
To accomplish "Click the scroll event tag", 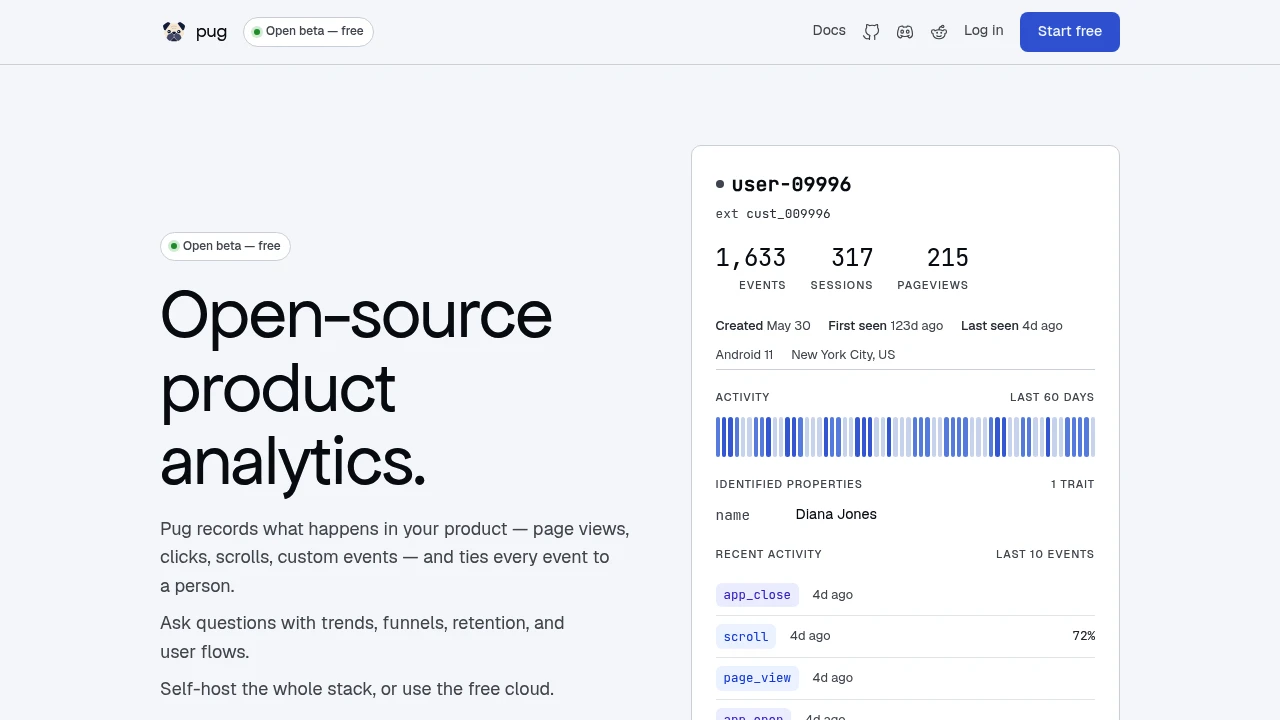I will pyautogui.click(x=746, y=636).
